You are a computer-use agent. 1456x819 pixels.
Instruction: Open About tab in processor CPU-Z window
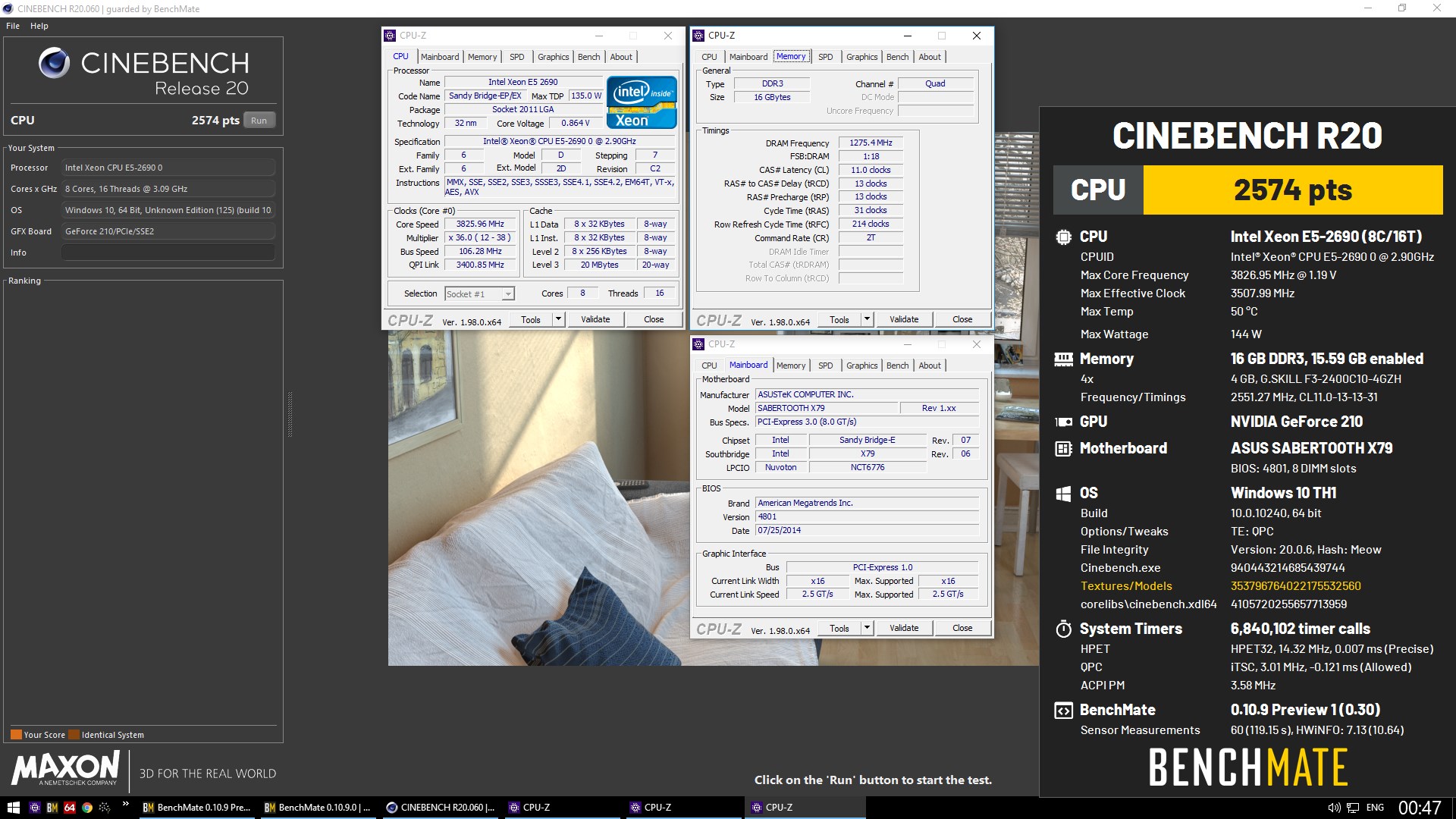pos(621,57)
